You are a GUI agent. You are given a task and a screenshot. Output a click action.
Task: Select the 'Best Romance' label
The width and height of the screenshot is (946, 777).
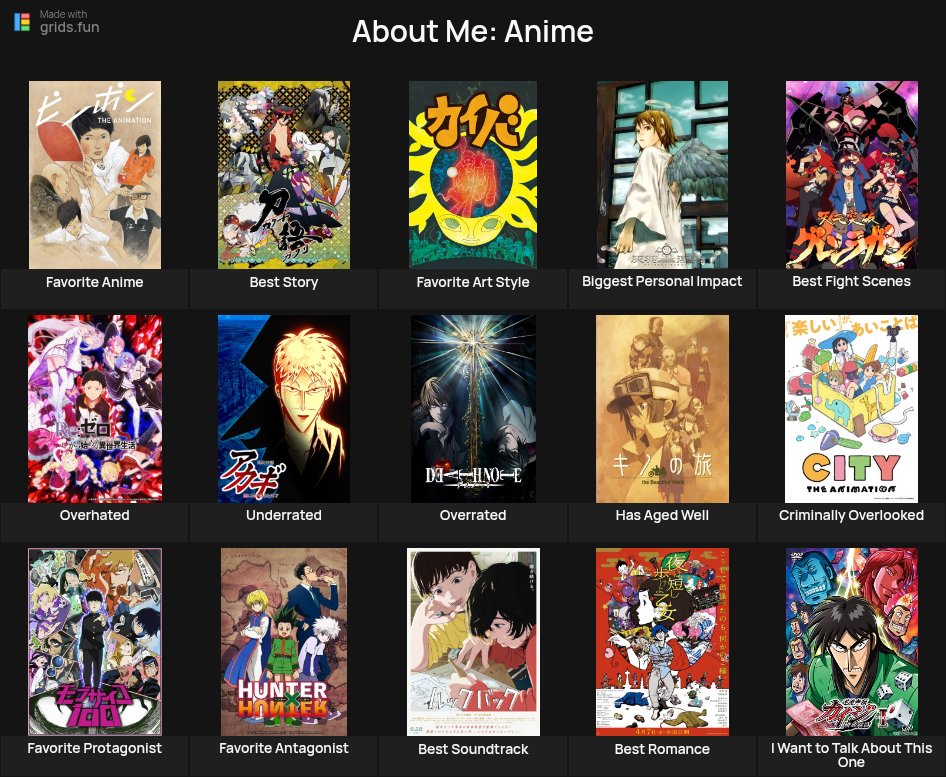pos(662,749)
